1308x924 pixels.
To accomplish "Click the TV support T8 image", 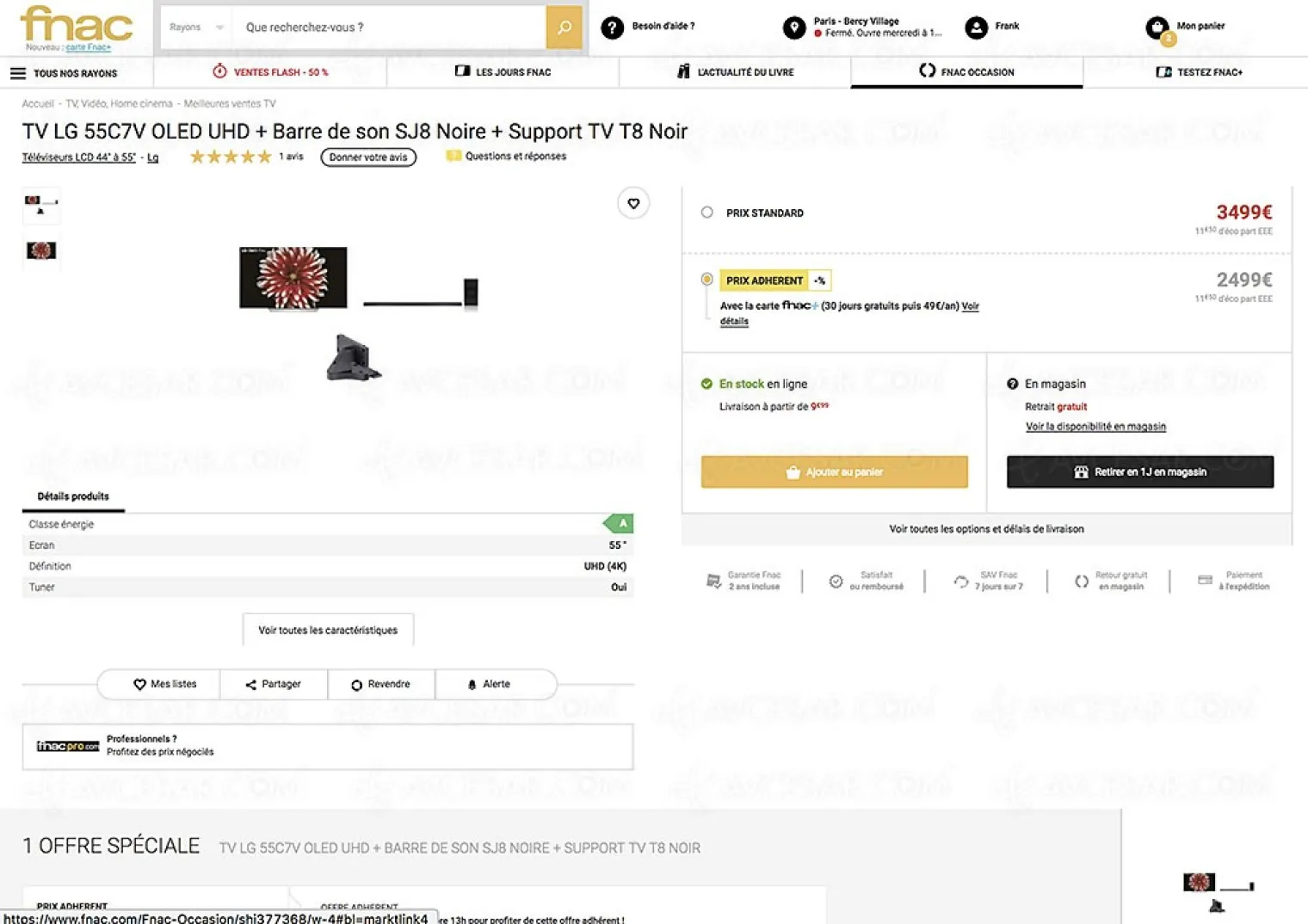I will point(353,358).
